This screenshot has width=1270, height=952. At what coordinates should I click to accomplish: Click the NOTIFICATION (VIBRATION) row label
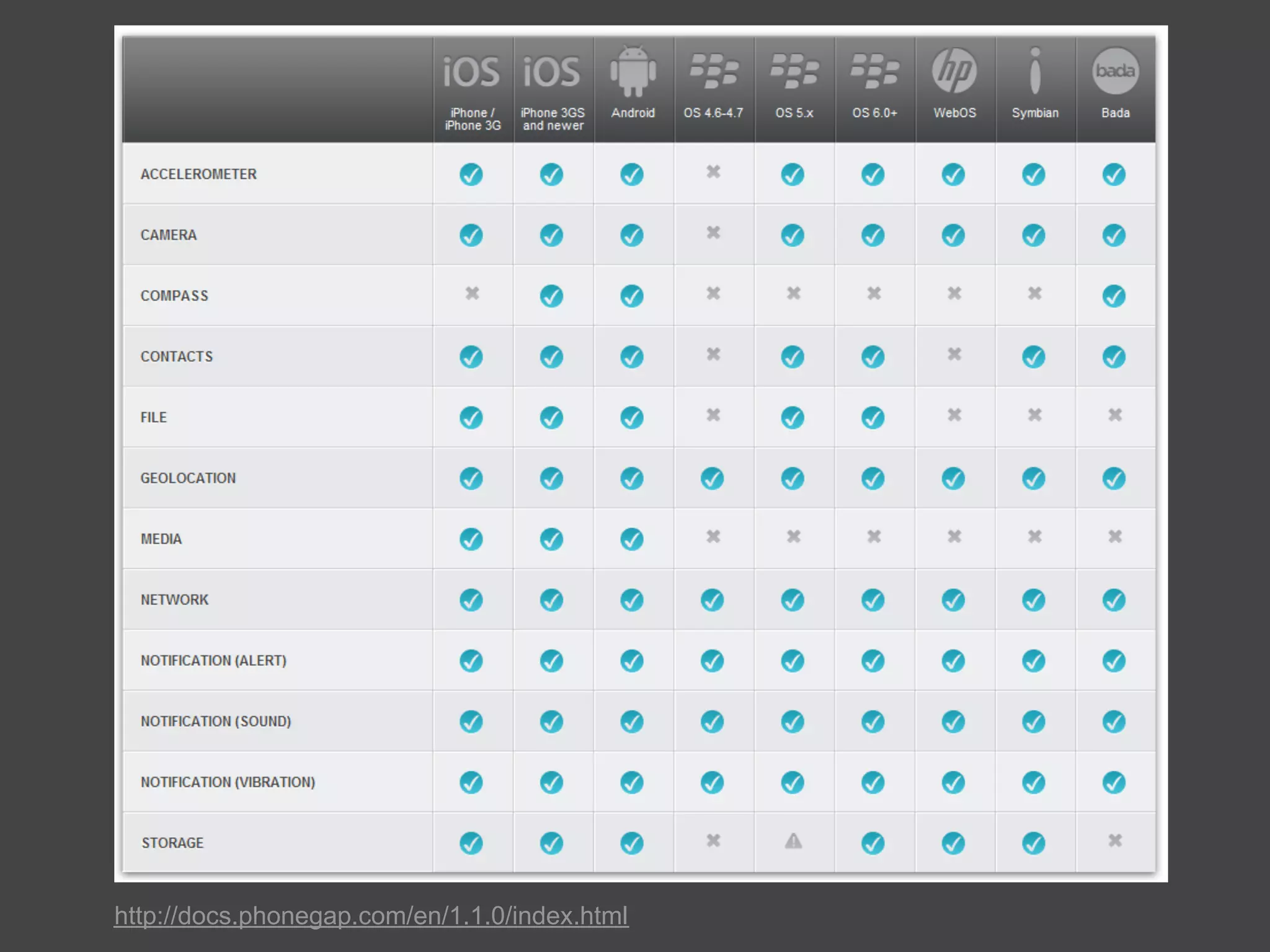click(x=228, y=782)
